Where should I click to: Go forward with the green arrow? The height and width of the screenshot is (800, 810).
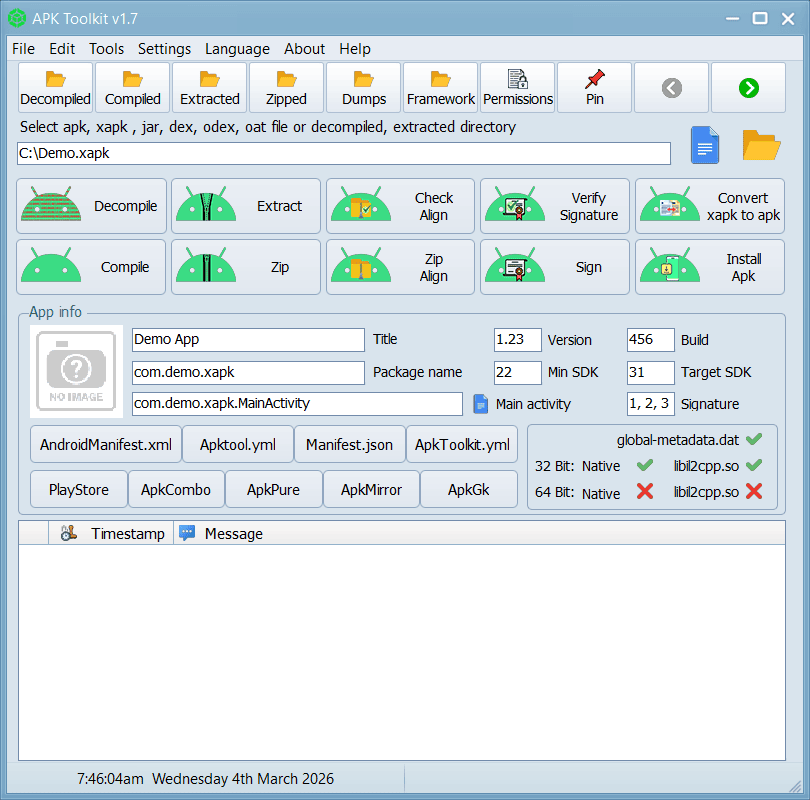749,88
